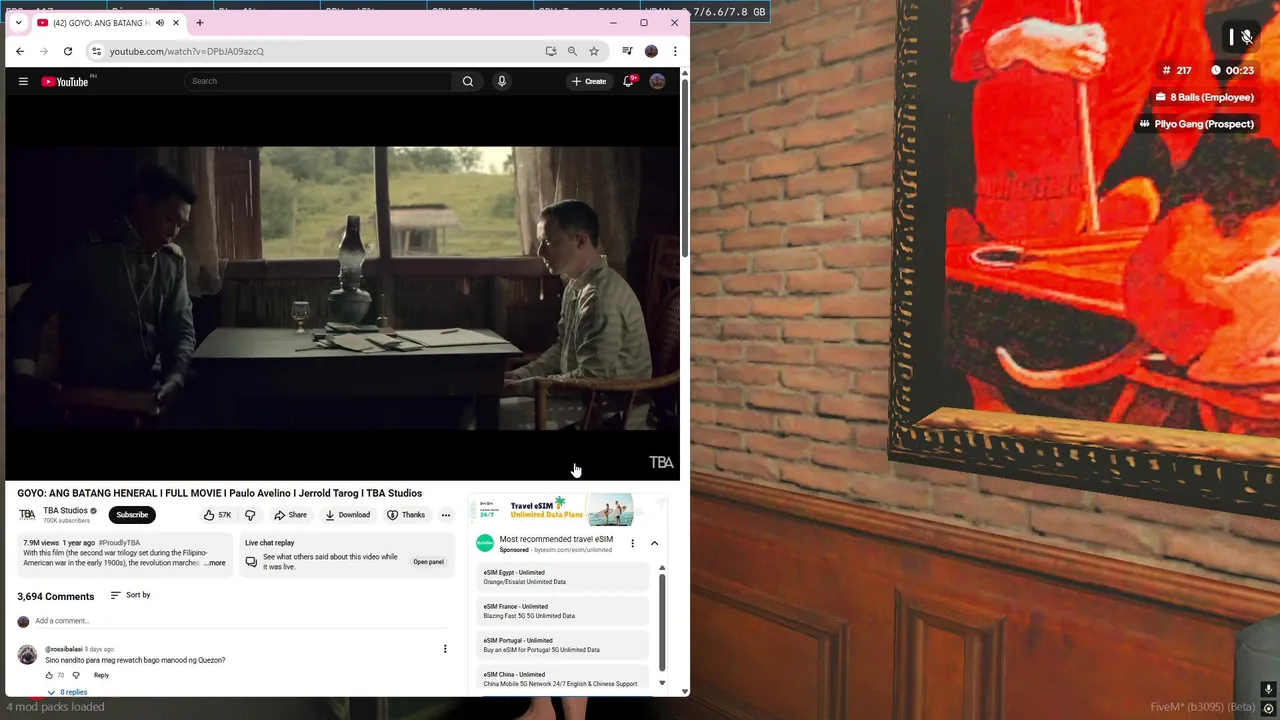Go forward with browser forward arrow
Image resolution: width=1280 pixels, height=720 pixels.
44,51
